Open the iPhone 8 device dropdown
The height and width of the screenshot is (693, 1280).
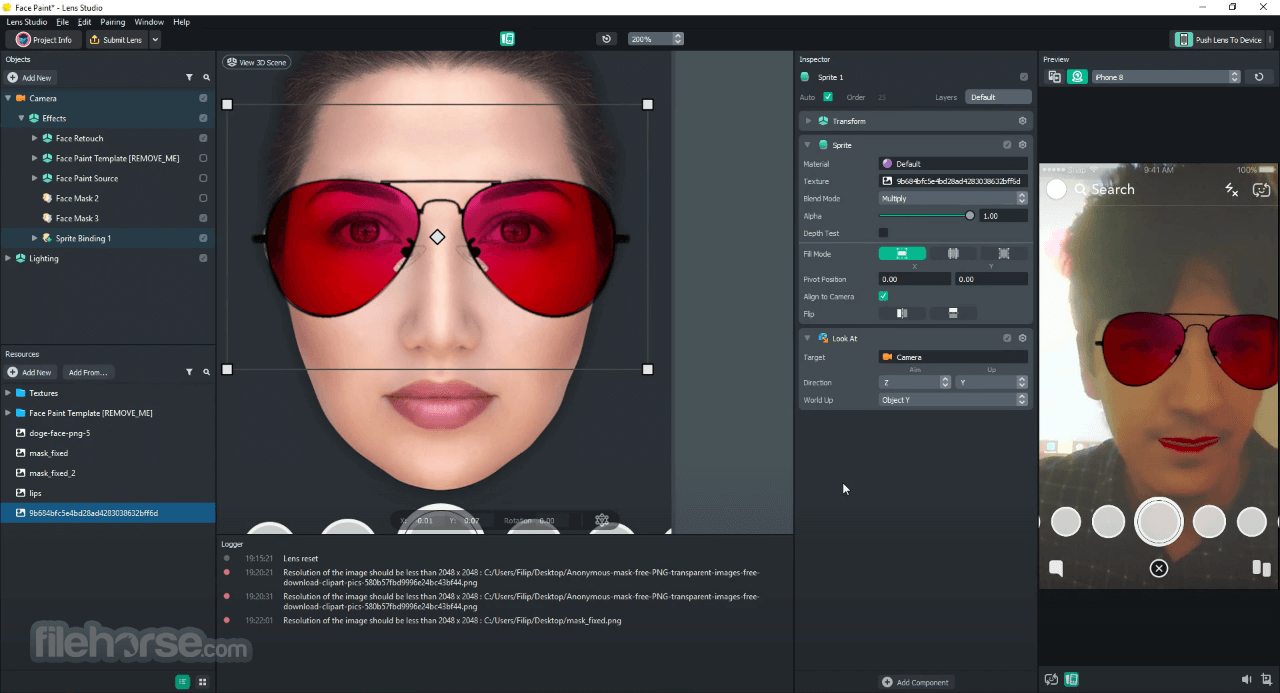tap(1166, 77)
